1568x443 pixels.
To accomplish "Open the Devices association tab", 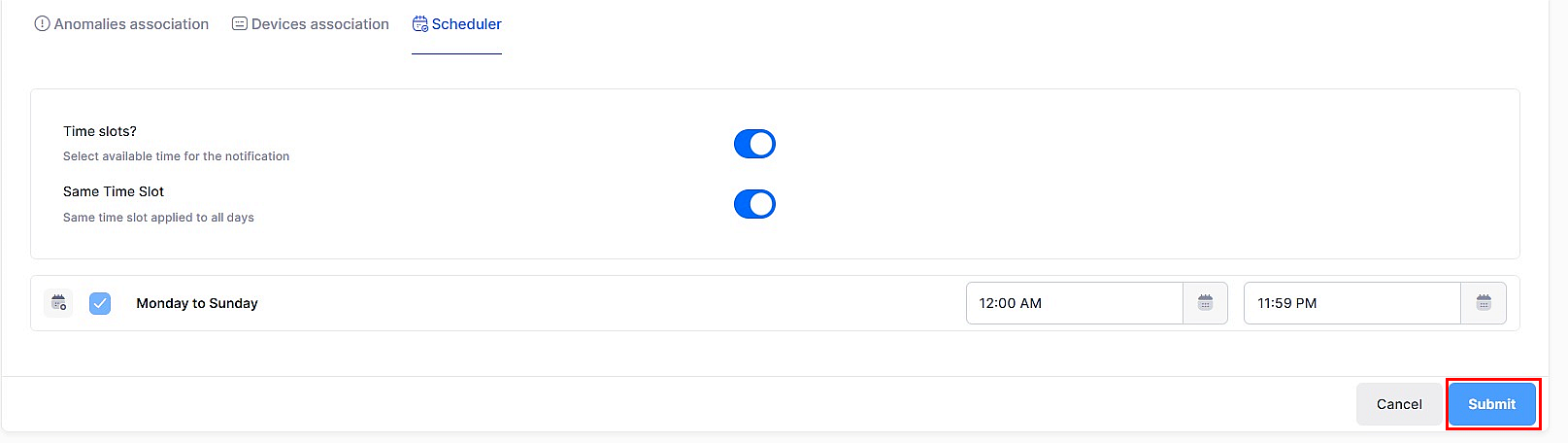I will (x=319, y=24).
